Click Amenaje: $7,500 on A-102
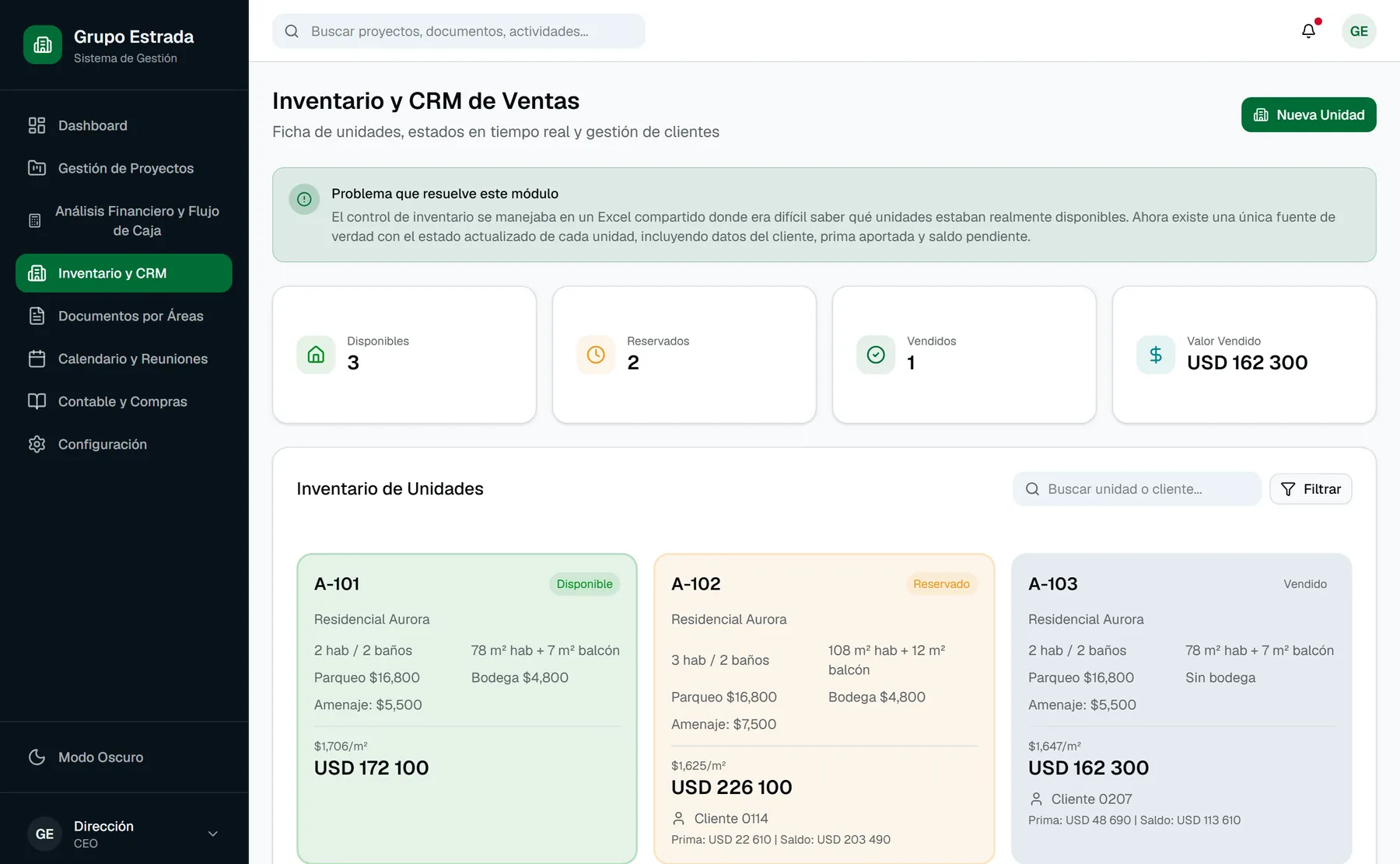 tap(724, 724)
